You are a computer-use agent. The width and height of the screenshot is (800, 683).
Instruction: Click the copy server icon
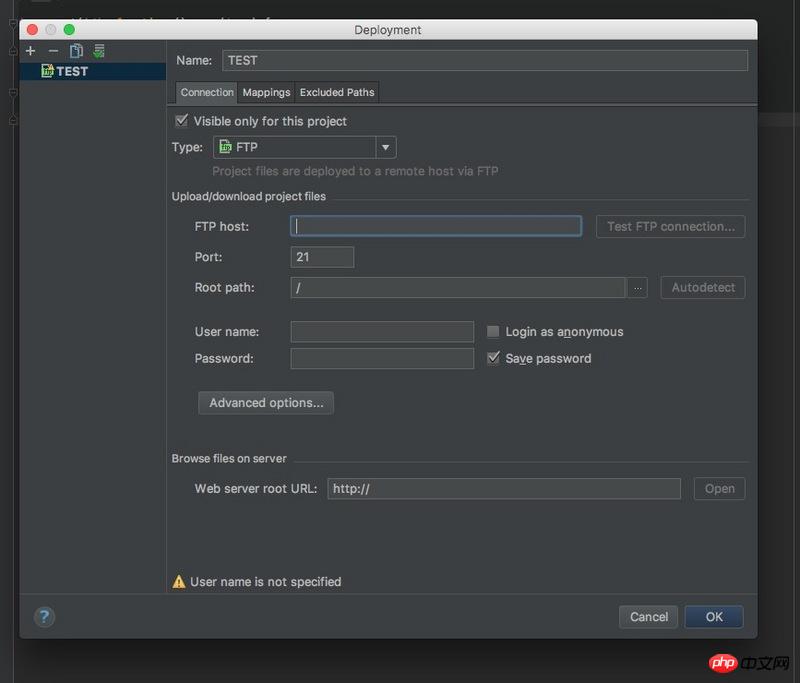(x=76, y=51)
